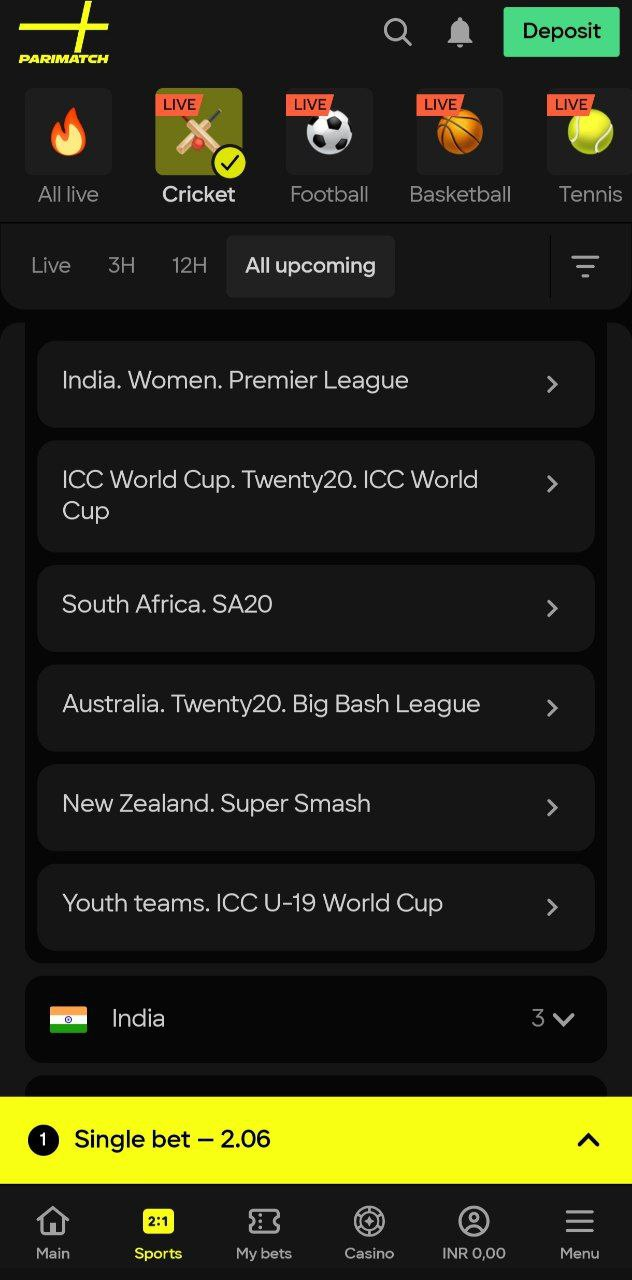The image size is (632, 1280).
Task: Open the All live flame icon
Action: pos(68,132)
